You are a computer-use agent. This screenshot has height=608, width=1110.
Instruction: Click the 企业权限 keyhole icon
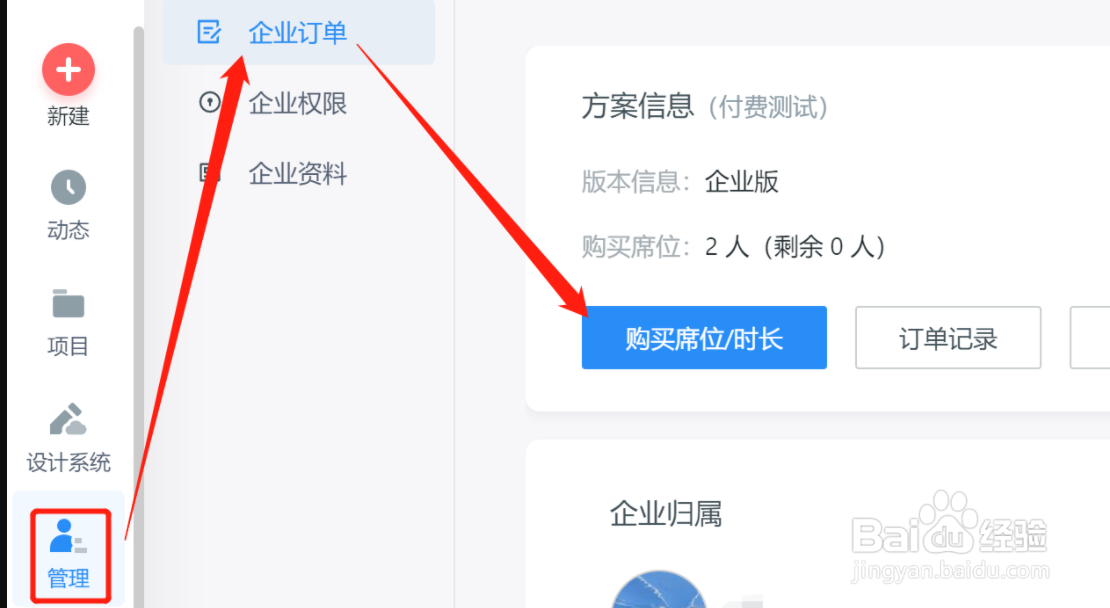point(209,103)
